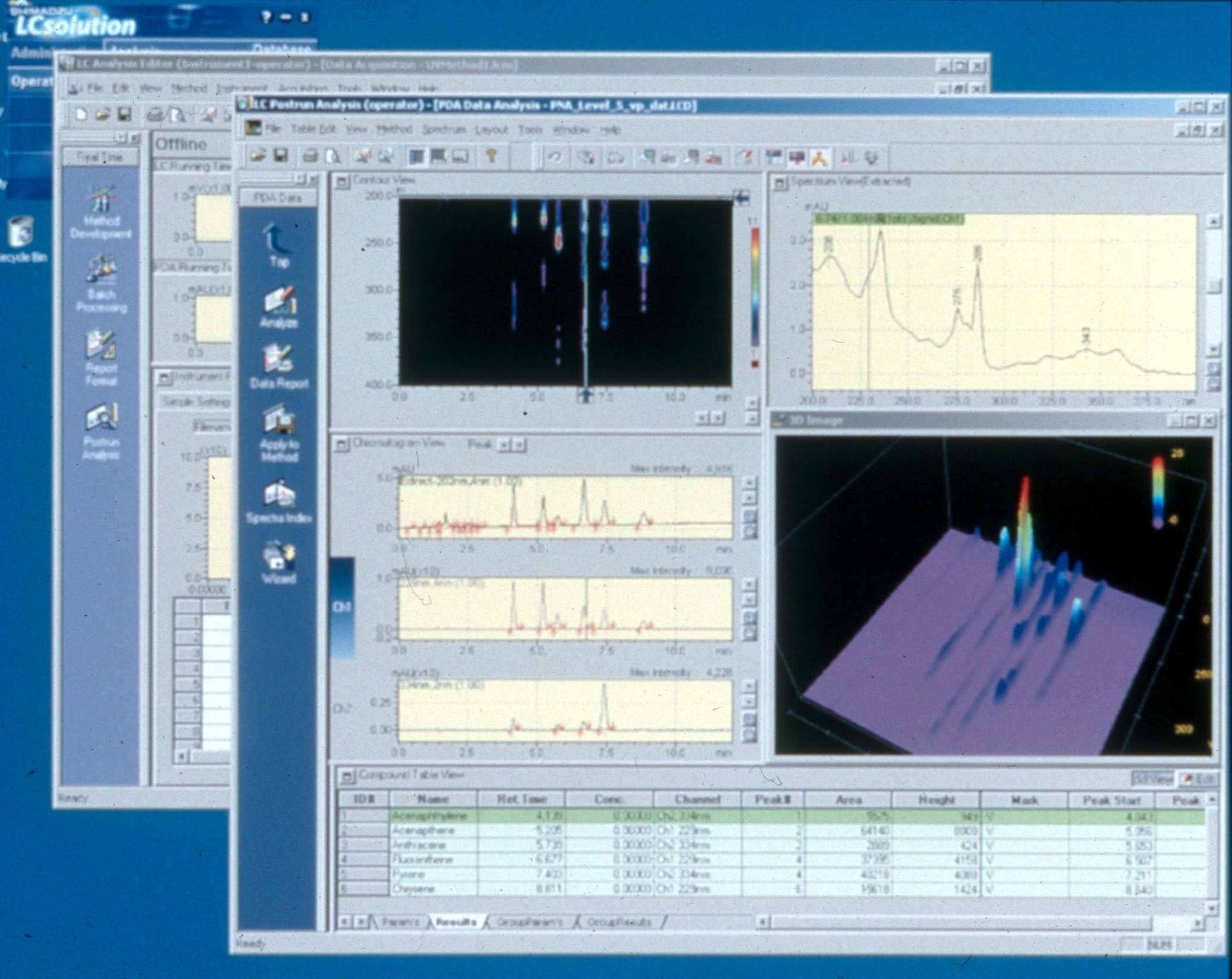Collapse the Spectrum View pane icon

tap(780, 184)
